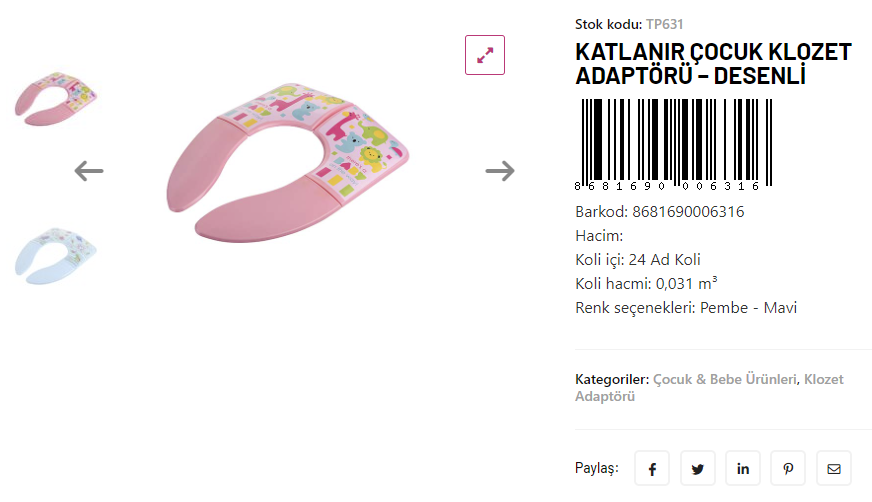Share product on LinkedIn
Image resolution: width=872 pixels, height=502 pixels.
click(x=743, y=468)
